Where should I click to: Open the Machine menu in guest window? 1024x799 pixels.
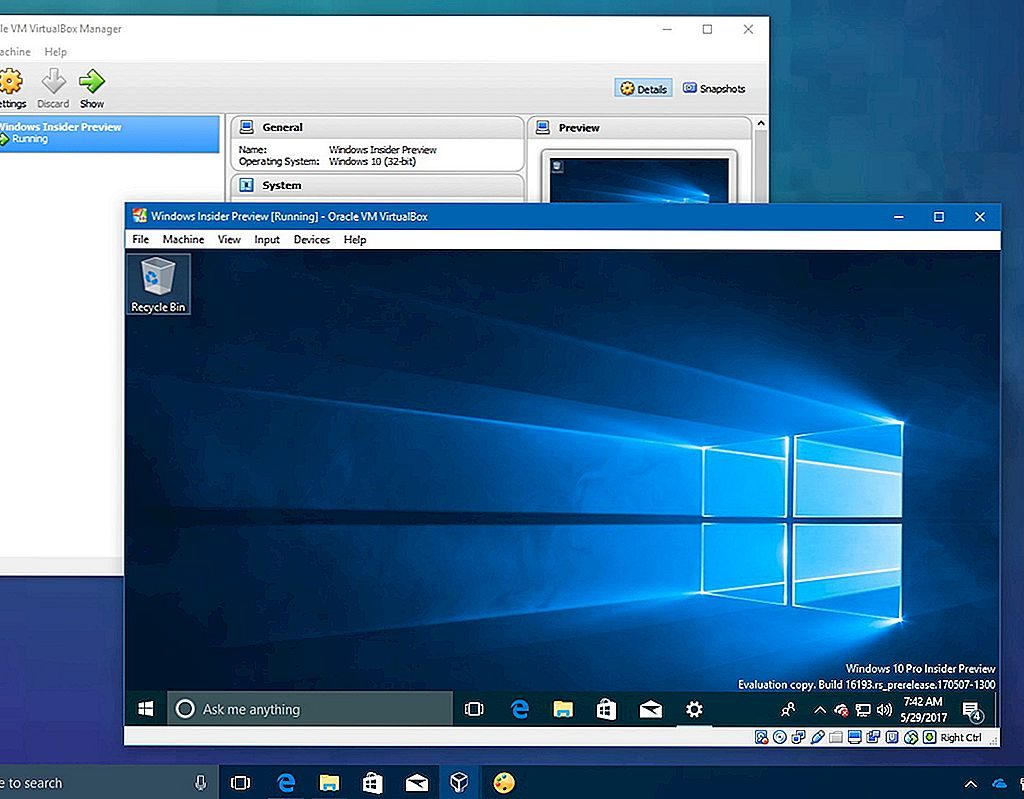pyautogui.click(x=183, y=239)
